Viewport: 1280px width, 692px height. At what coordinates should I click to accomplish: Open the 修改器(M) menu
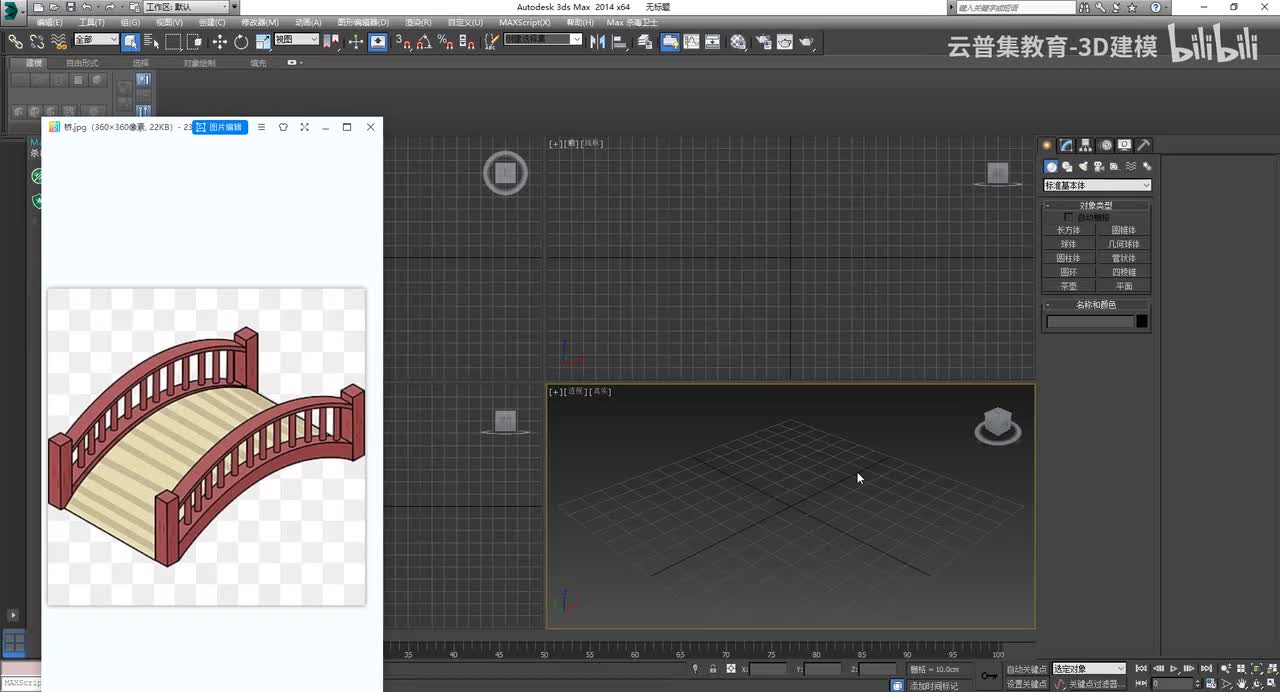[260, 22]
